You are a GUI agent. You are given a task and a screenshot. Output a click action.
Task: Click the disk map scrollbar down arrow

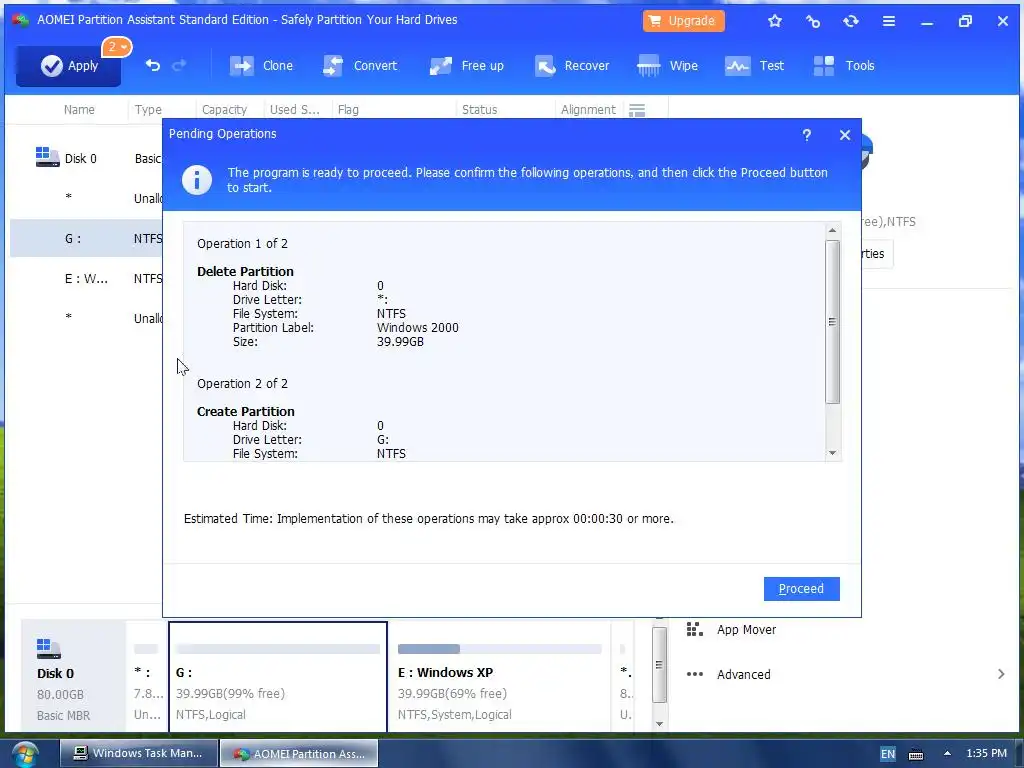click(x=659, y=723)
